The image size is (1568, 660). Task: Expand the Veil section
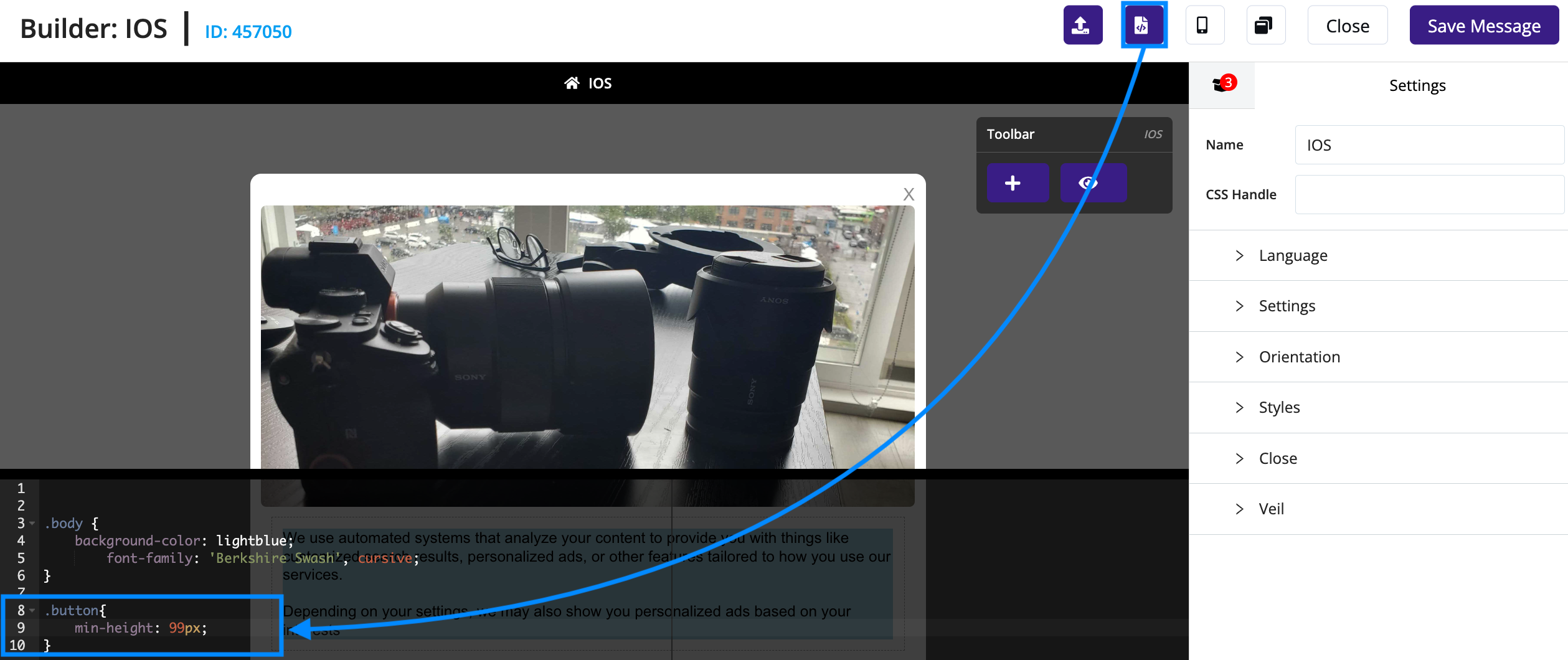tap(1378, 509)
